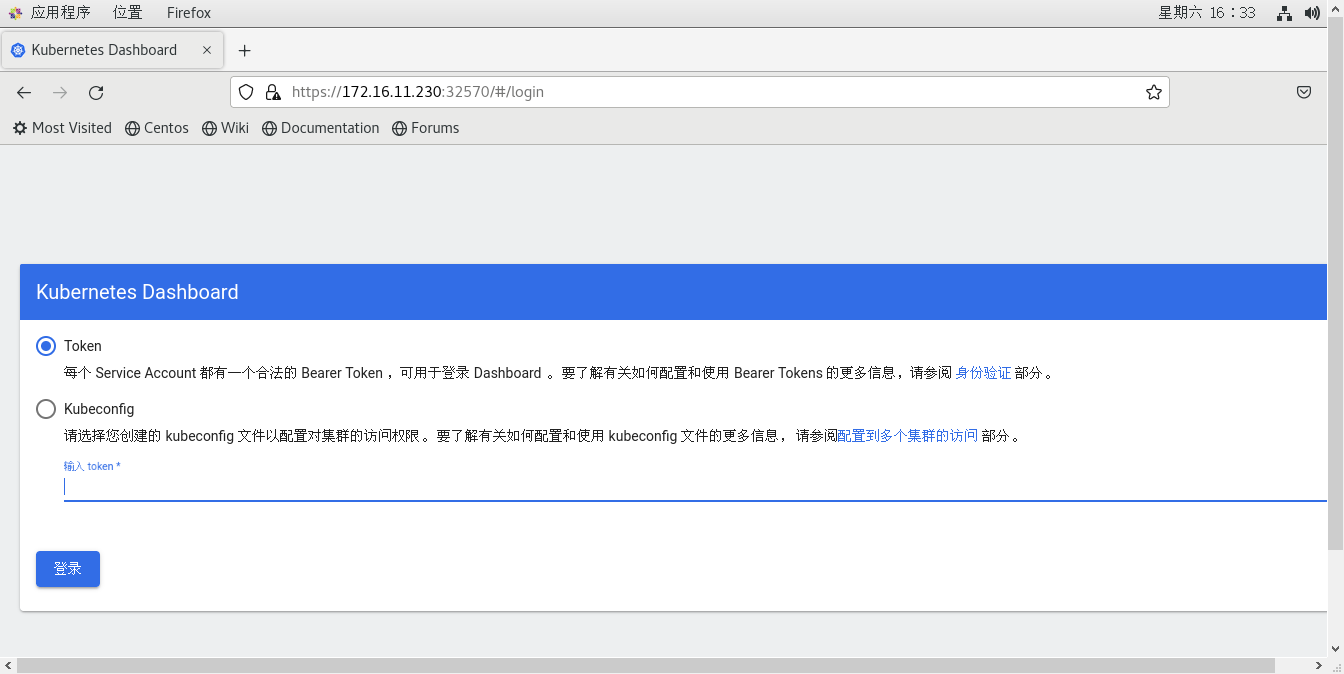Click the 登录 sign-in button

pyautogui.click(x=68, y=569)
